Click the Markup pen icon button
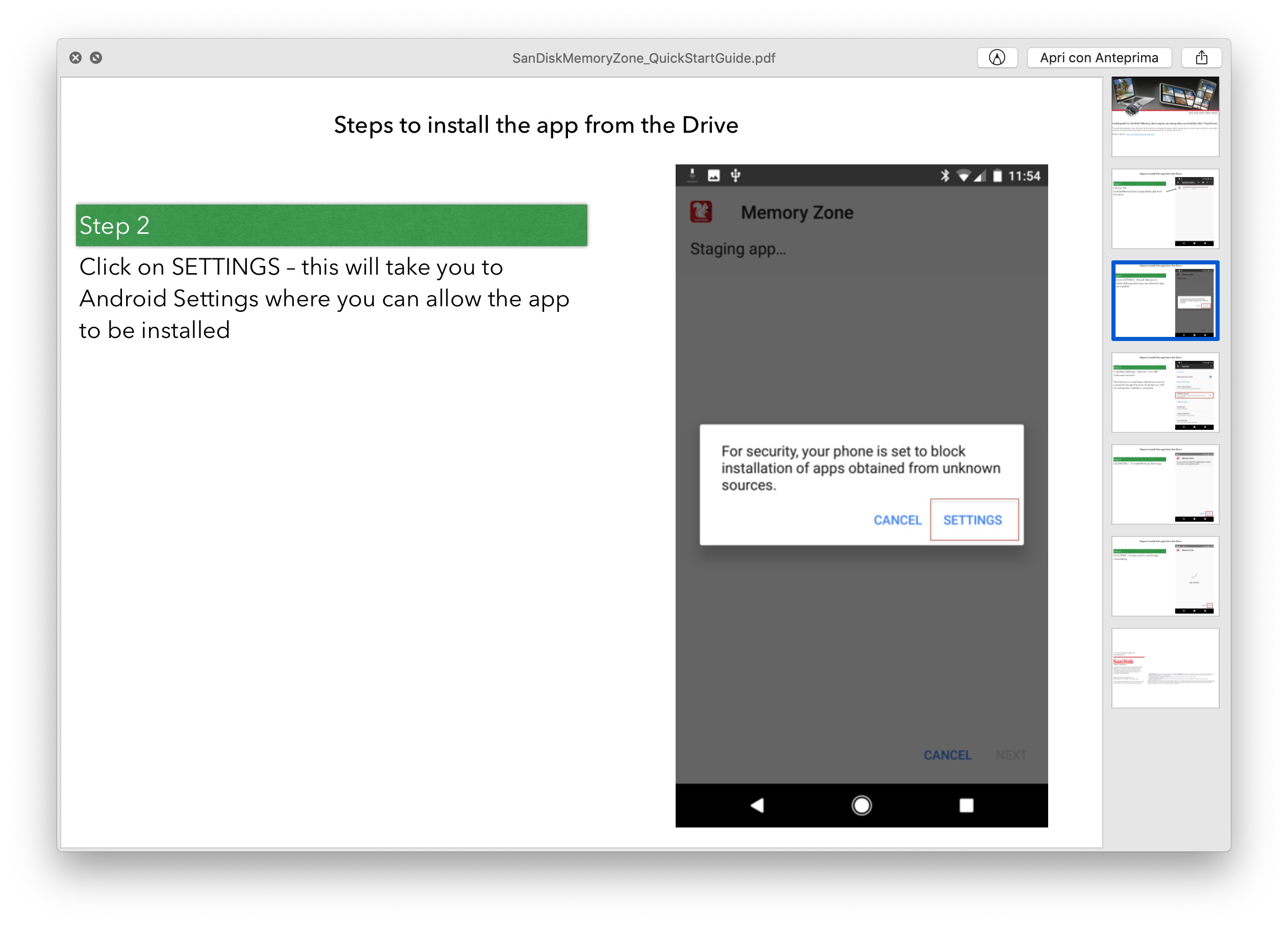This screenshot has width=1288, height=927. (997, 57)
